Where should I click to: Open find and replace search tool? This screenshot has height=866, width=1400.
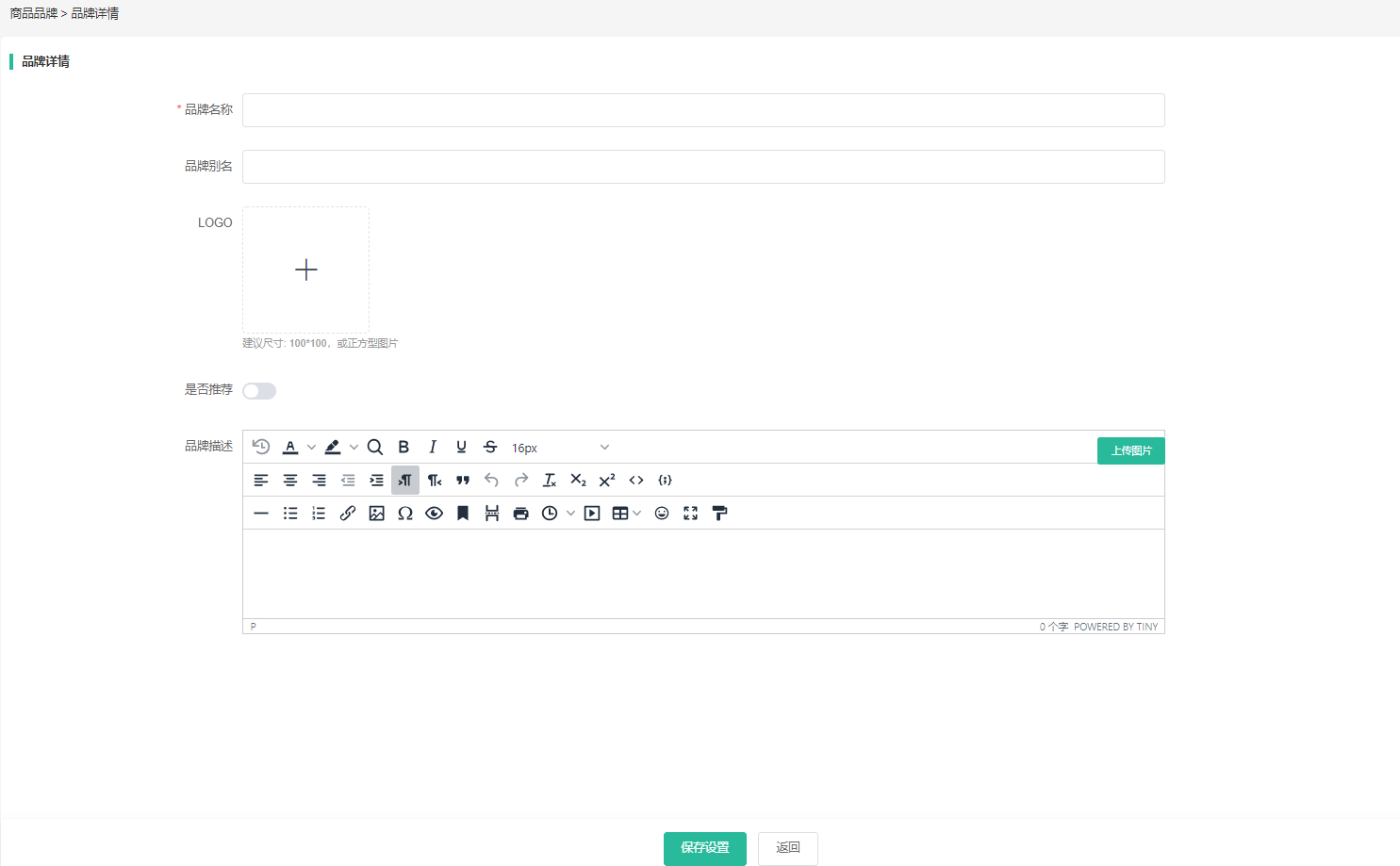374,448
